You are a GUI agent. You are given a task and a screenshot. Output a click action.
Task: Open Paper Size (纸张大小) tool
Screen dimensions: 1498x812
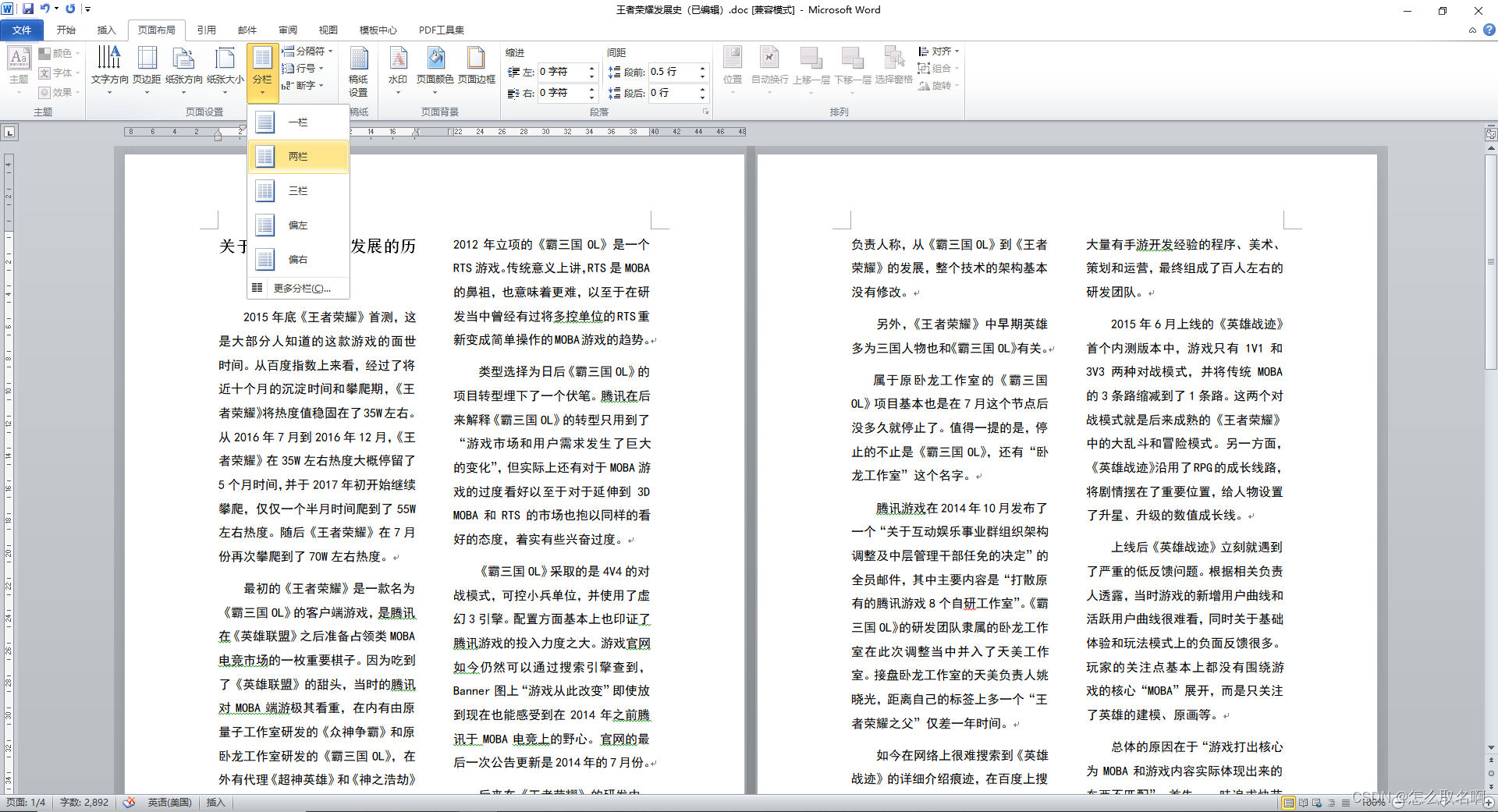225,69
